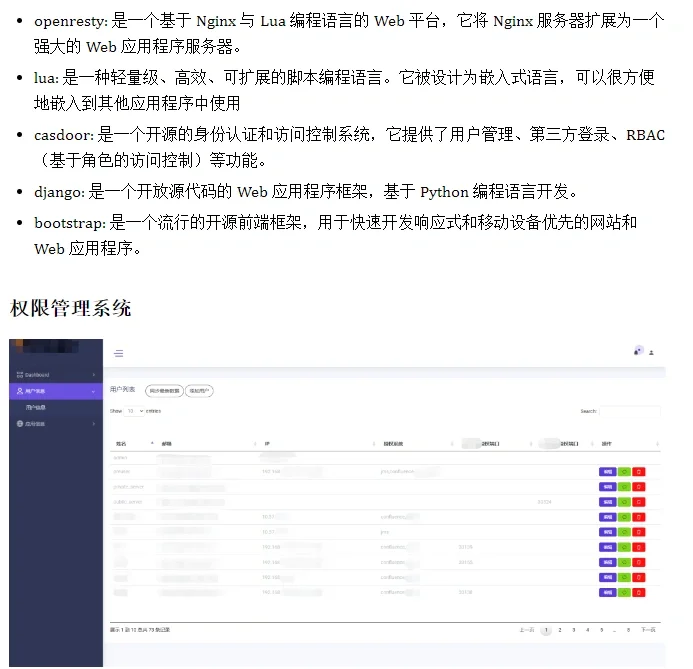Click the 权限管理系统 heading

tap(71, 308)
